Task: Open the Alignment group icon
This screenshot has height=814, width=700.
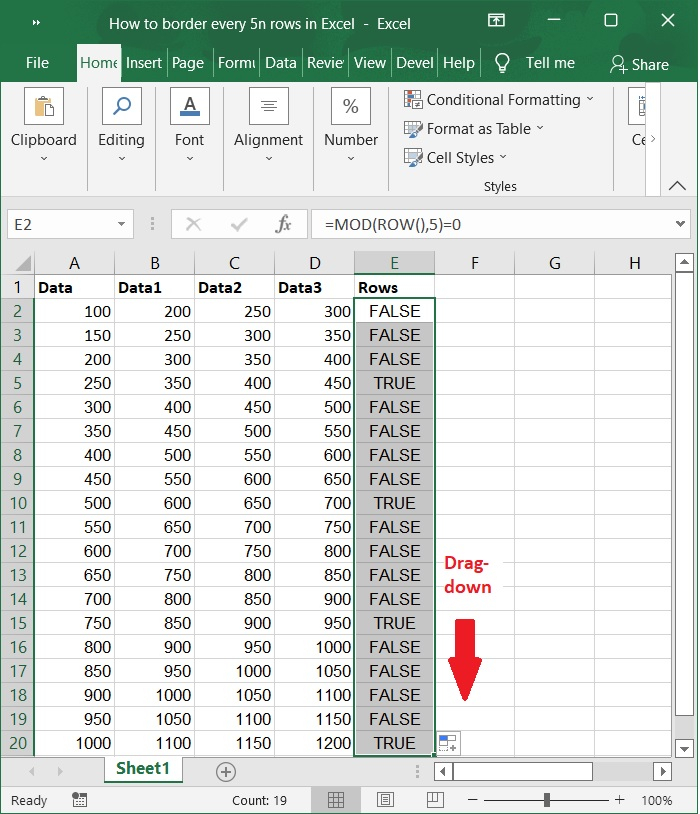Action: coord(268,107)
